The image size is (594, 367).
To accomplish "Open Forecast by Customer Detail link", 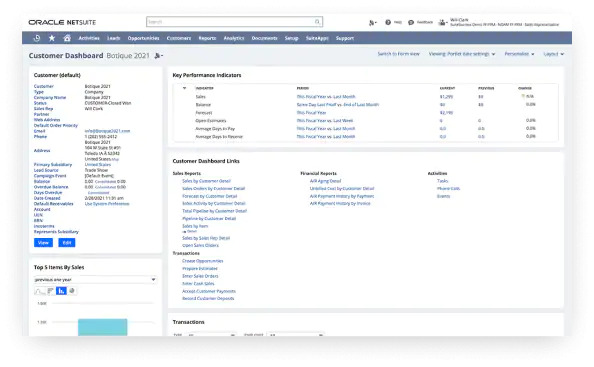I will (x=209, y=196).
